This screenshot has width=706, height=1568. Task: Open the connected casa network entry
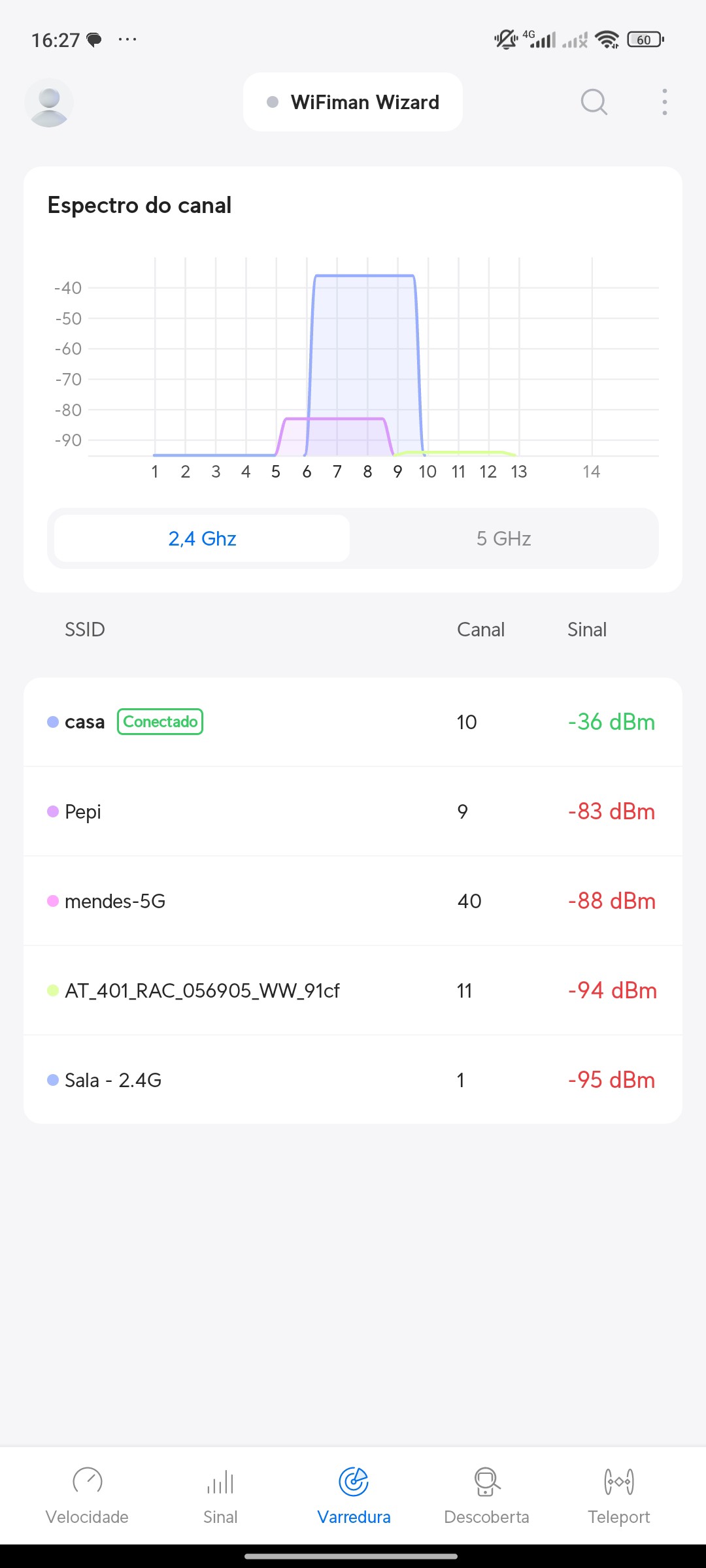(x=353, y=722)
